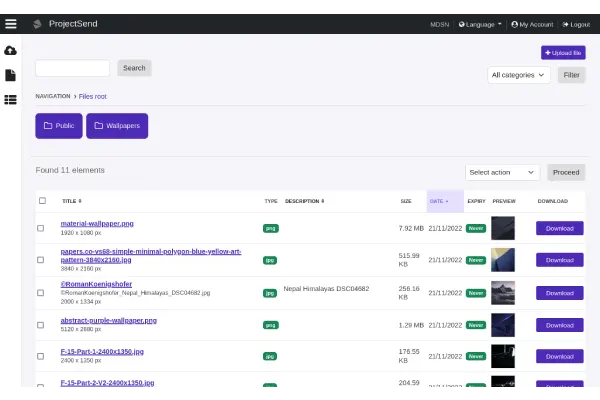The image size is (600, 400).
Task: Click the Upload file button
Action: click(563, 52)
